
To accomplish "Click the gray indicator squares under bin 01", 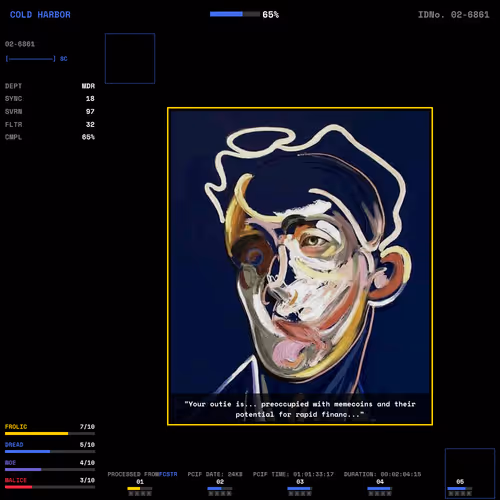I will 140,494.
